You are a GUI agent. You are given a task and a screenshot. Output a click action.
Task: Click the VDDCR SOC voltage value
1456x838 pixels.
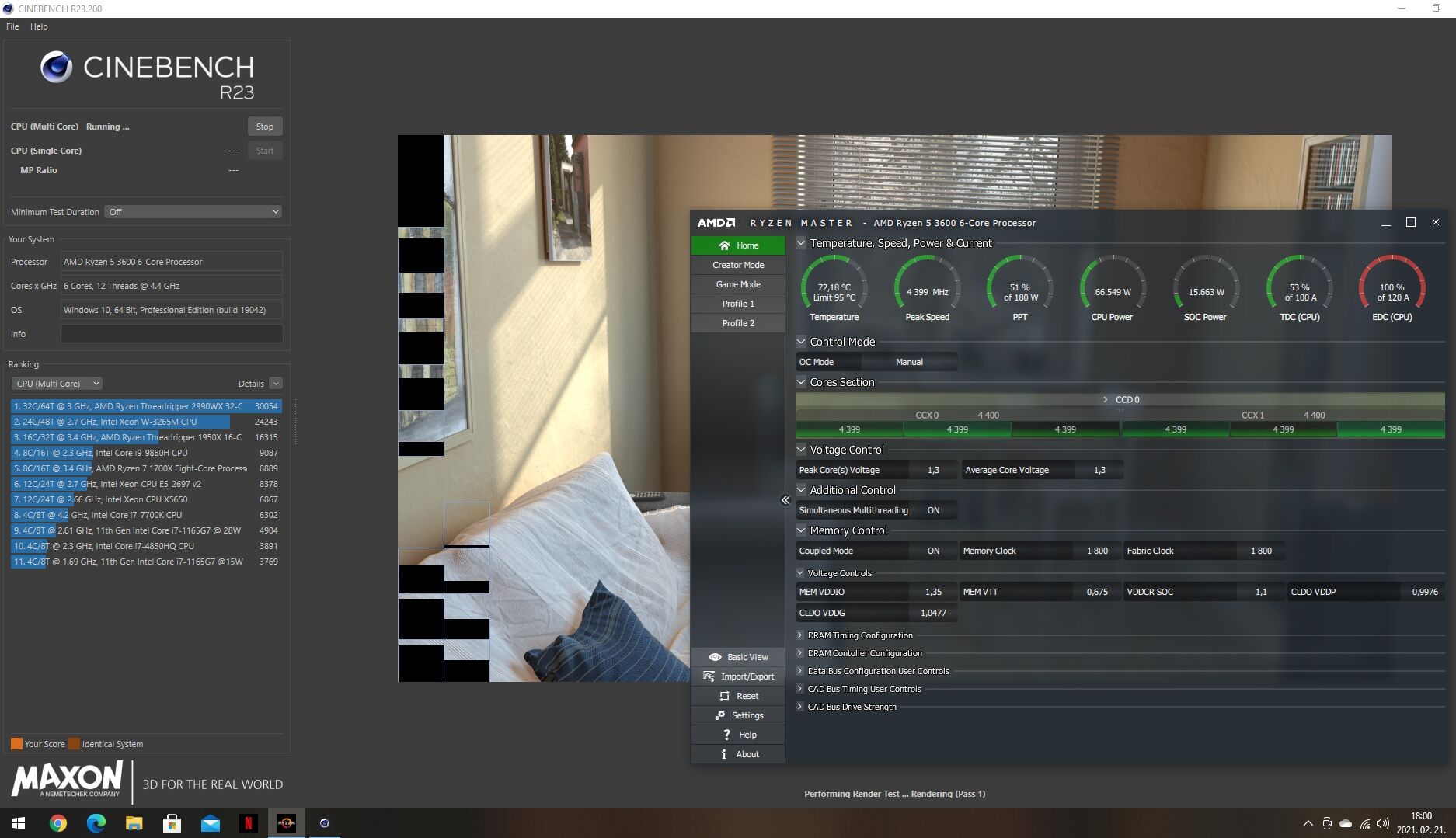(1260, 592)
